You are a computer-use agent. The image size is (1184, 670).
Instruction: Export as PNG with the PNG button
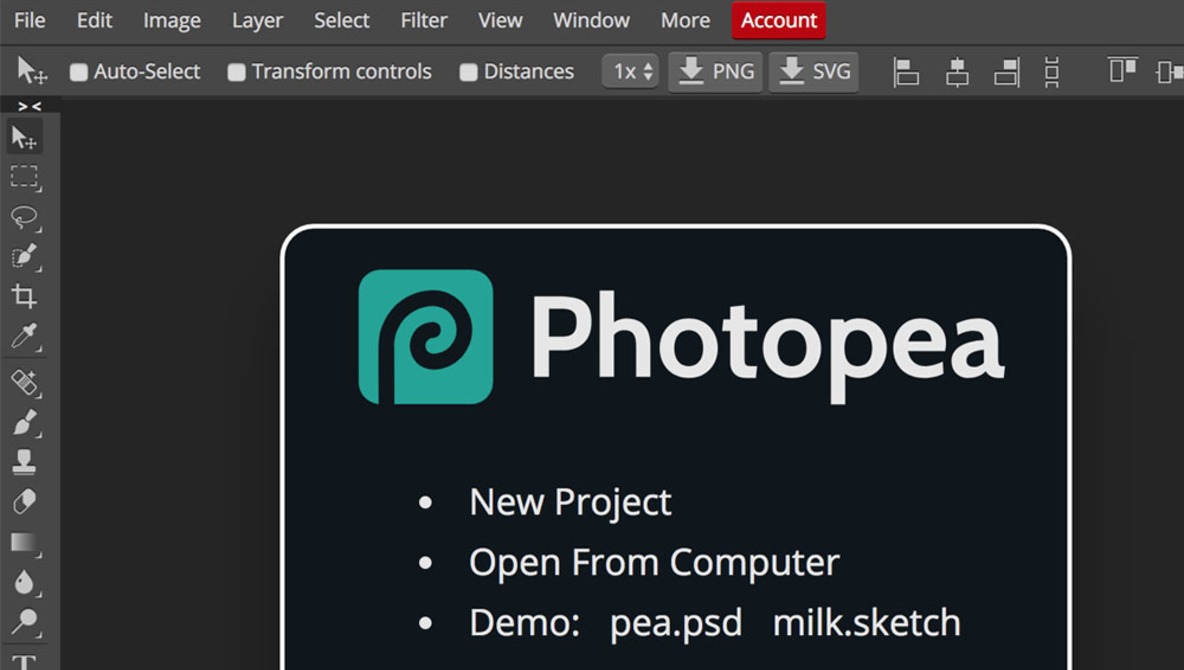click(x=715, y=72)
